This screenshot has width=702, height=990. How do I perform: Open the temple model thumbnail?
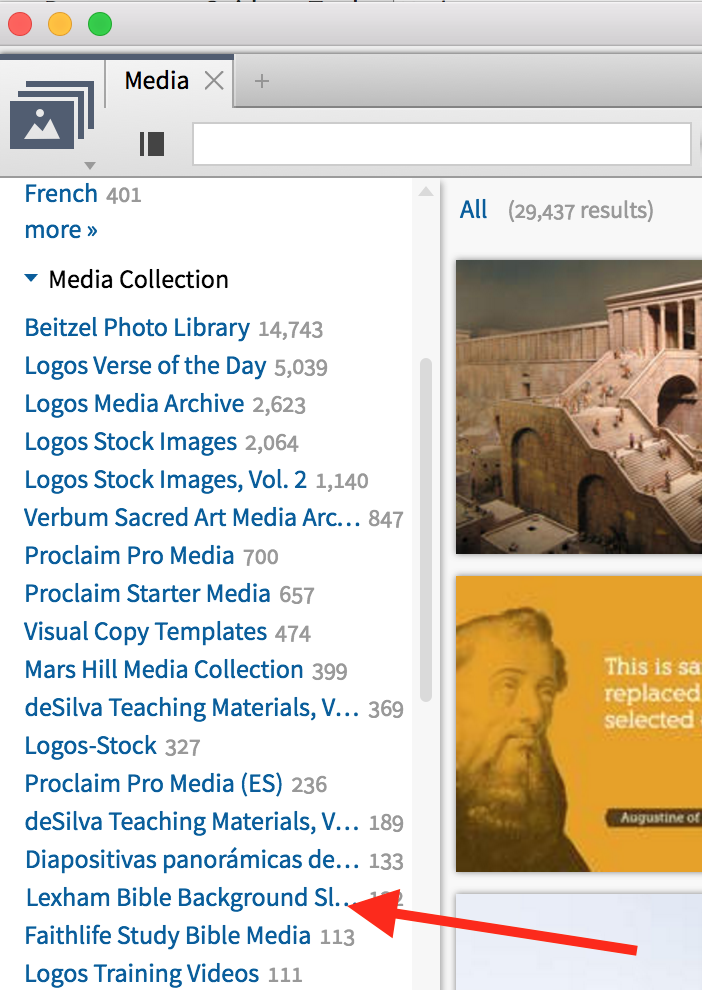click(x=578, y=405)
